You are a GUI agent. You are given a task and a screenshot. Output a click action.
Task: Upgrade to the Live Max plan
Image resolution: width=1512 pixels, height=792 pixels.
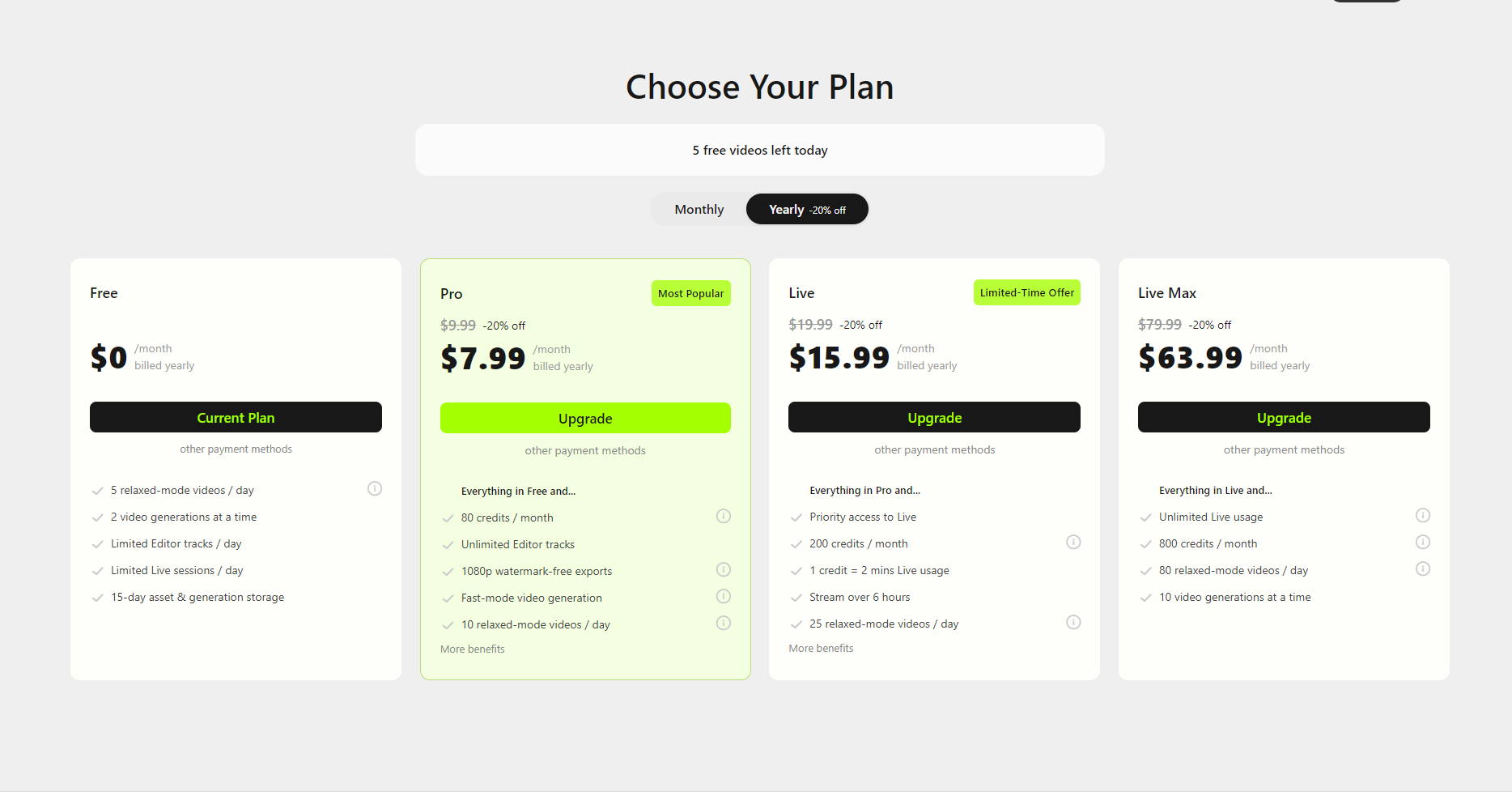(x=1284, y=417)
